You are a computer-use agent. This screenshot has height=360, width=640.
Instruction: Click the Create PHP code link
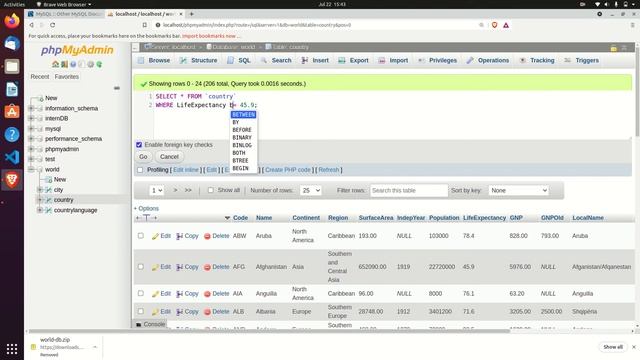coord(288,170)
